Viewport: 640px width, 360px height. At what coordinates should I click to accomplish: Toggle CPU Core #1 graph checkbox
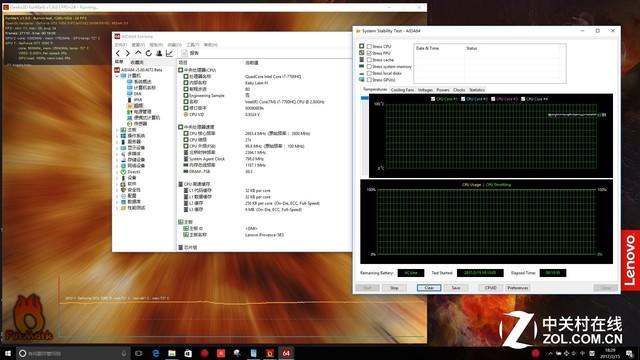click(x=433, y=99)
